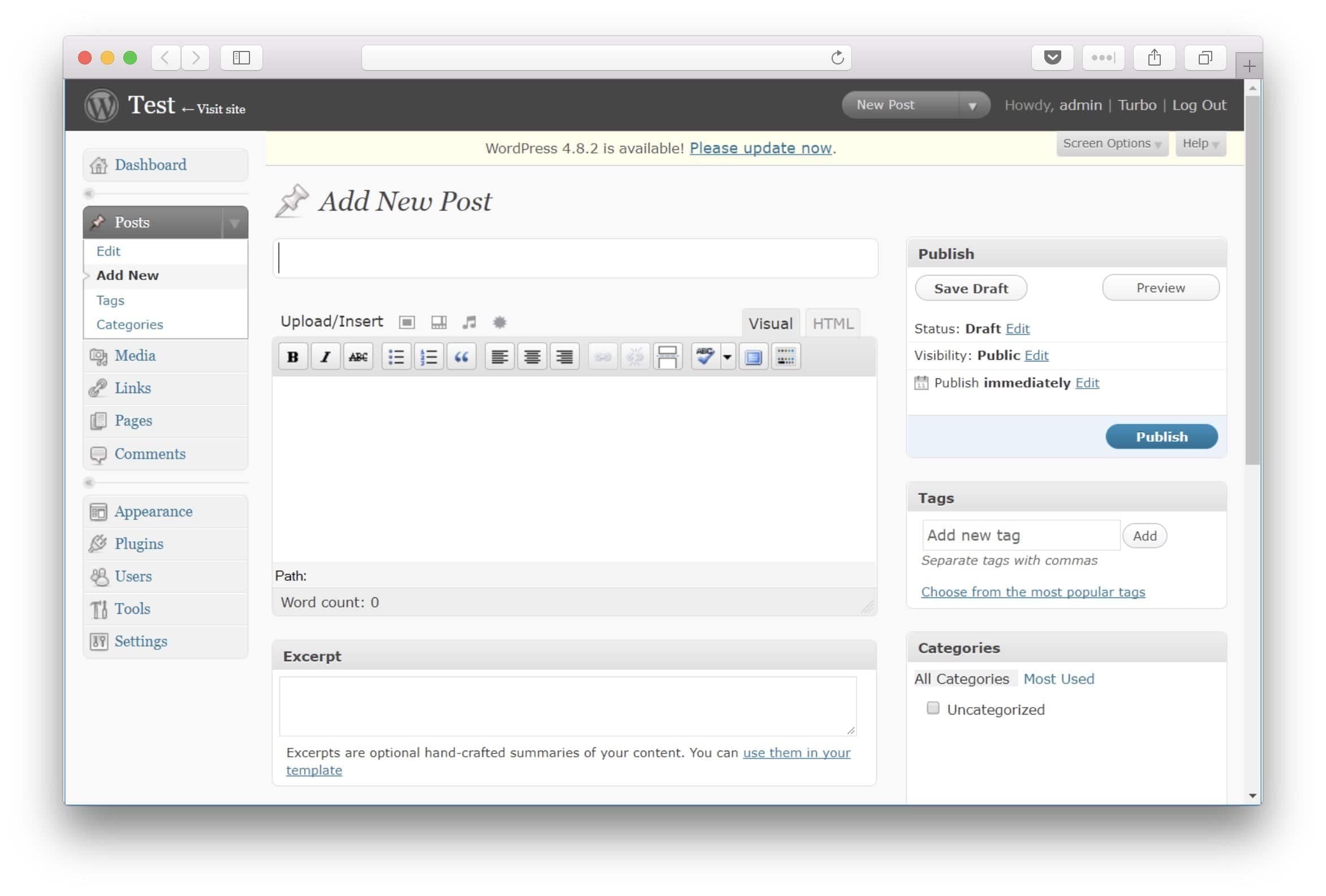Click the Please update now link
The image size is (1326, 896).
point(760,148)
